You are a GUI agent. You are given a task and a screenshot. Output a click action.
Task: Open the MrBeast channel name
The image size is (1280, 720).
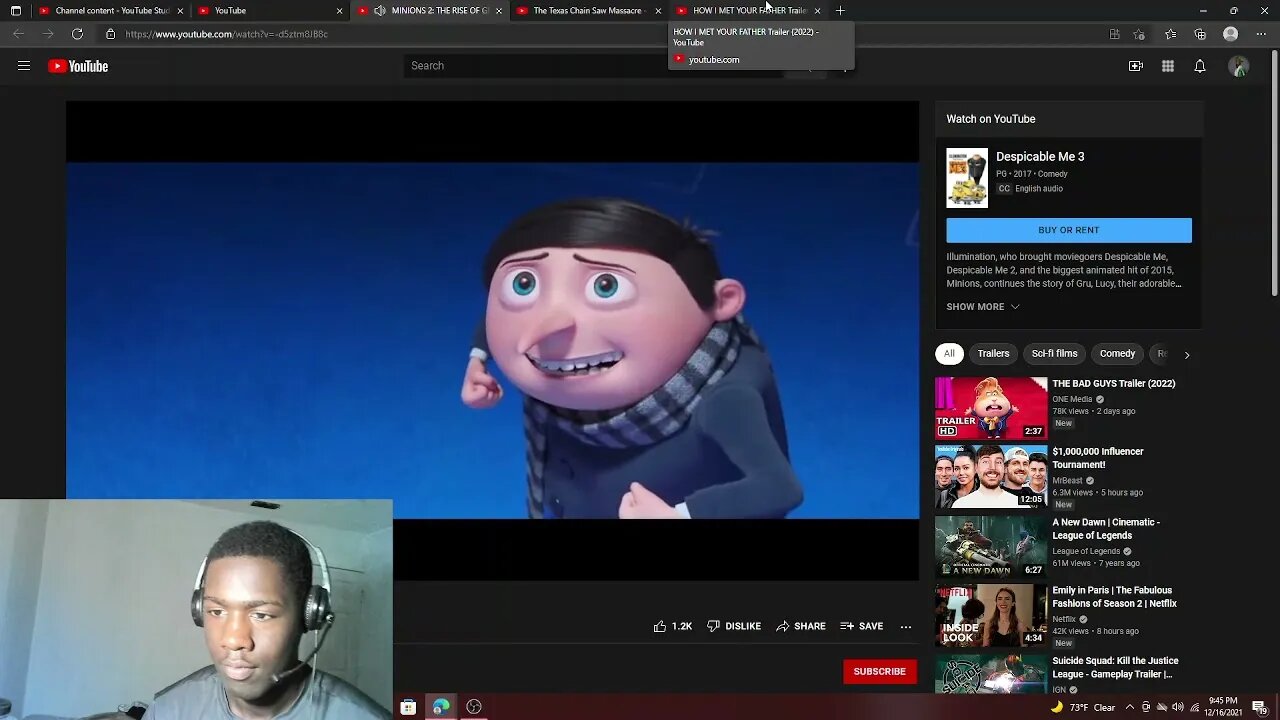point(1067,481)
